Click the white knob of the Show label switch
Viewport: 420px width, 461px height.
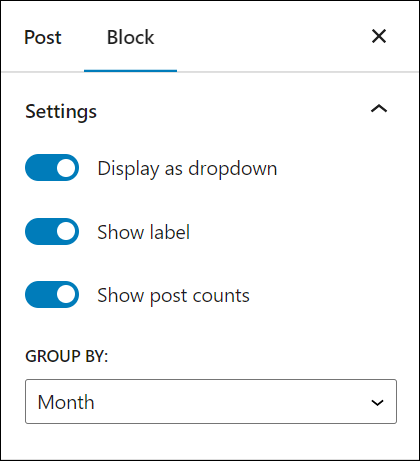click(66, 231)
